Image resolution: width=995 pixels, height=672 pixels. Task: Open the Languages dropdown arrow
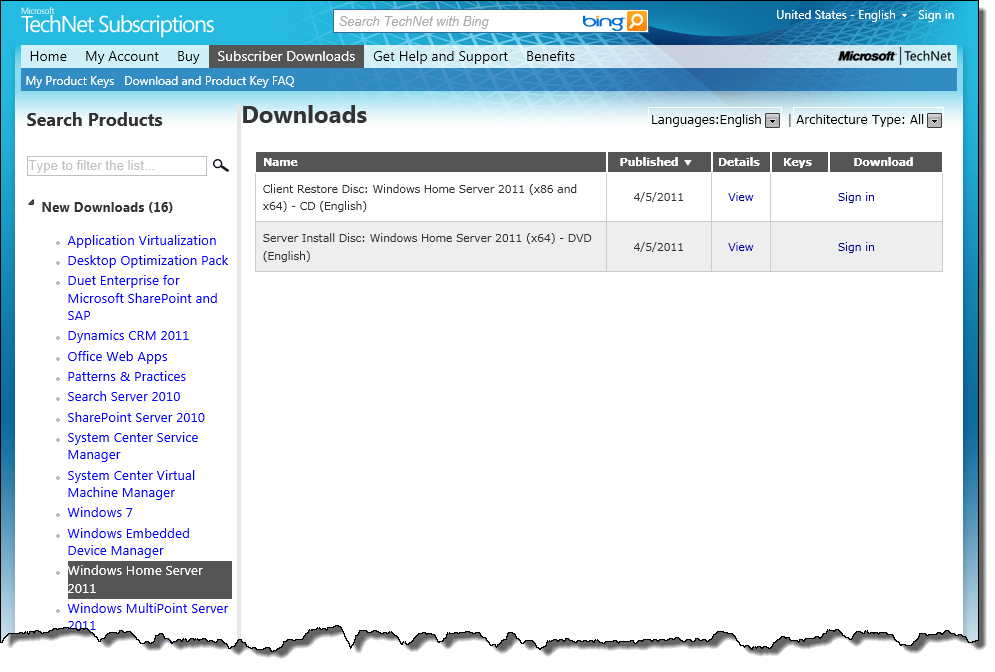[772, 121]
